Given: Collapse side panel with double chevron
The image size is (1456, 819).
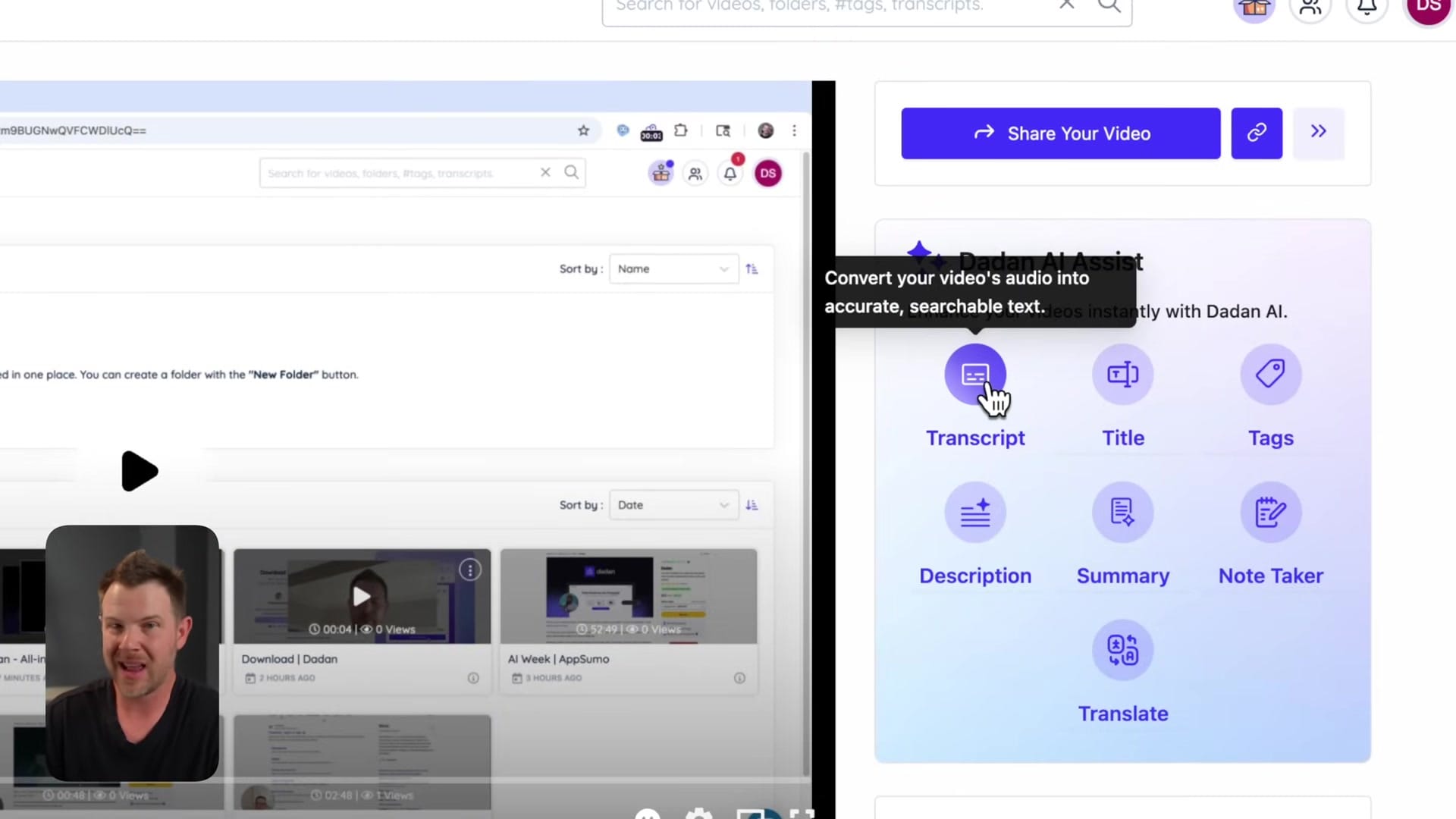Looking at the screenshot, I should click(1319, 133).
